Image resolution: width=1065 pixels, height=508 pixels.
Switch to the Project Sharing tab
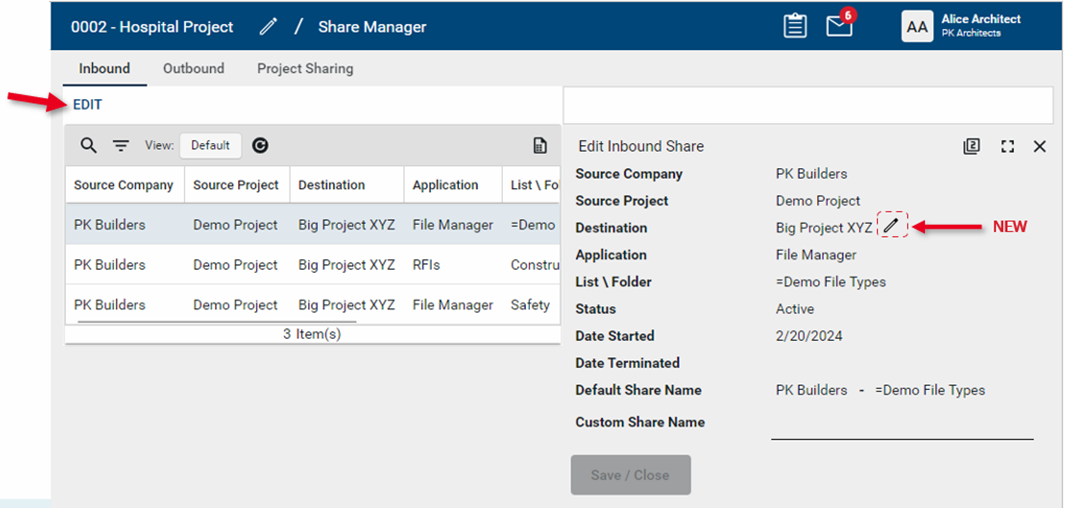[x=305, y=69]
